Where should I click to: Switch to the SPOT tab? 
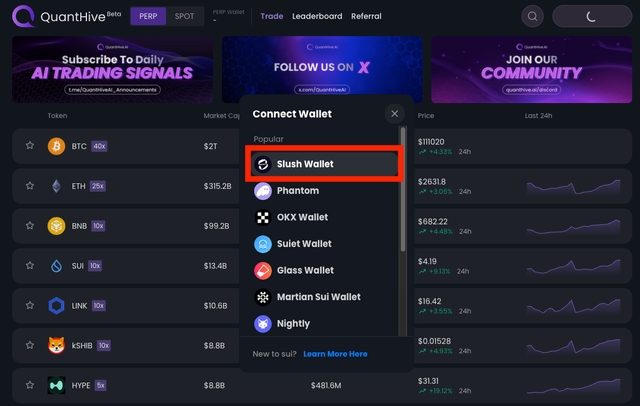[185, 16]
